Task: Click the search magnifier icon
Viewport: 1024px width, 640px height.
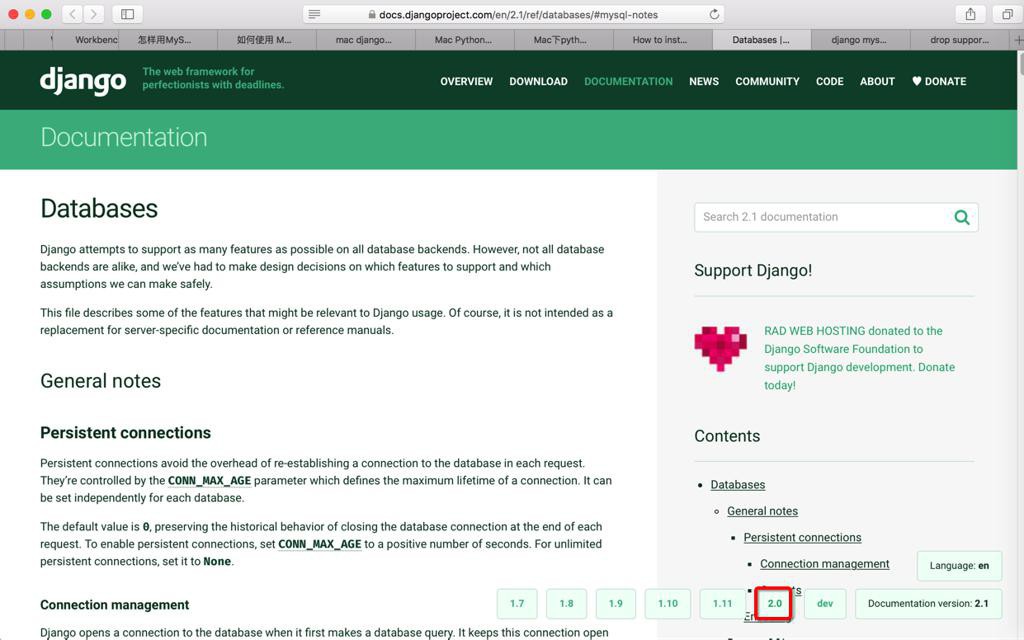Action: (961, 217)
